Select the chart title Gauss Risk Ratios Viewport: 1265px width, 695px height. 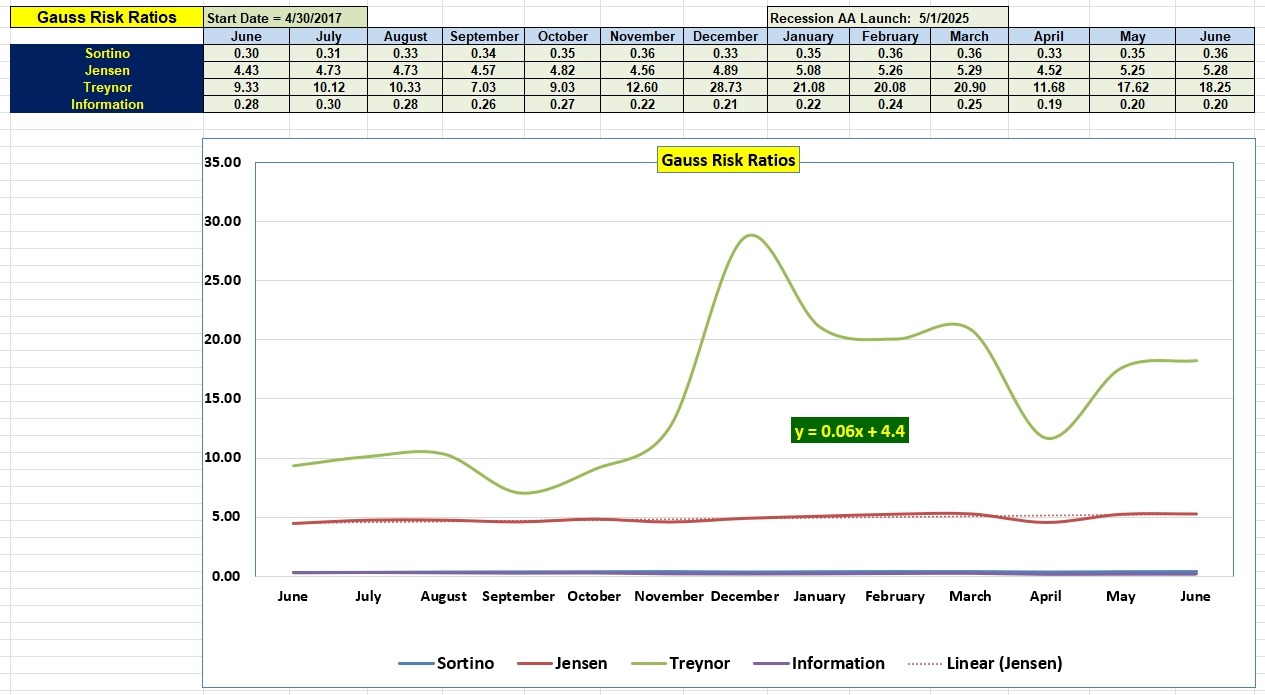728,160
